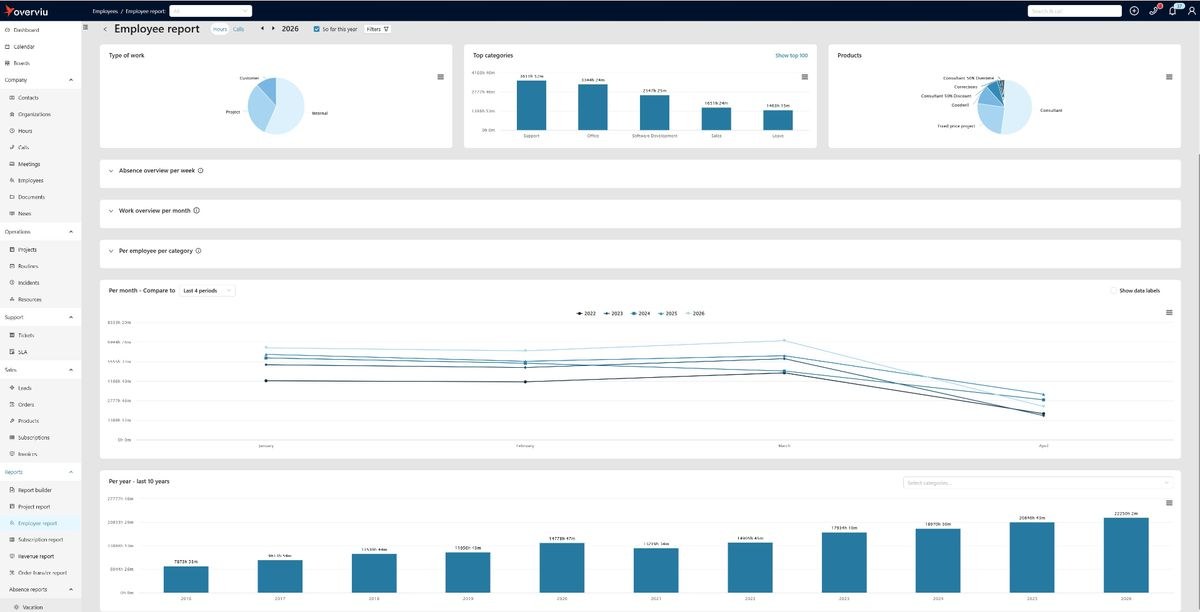The height and width of the screenshot is (612, 1200).
Task: Open Per month chart menu icon
Action: 1169,313
